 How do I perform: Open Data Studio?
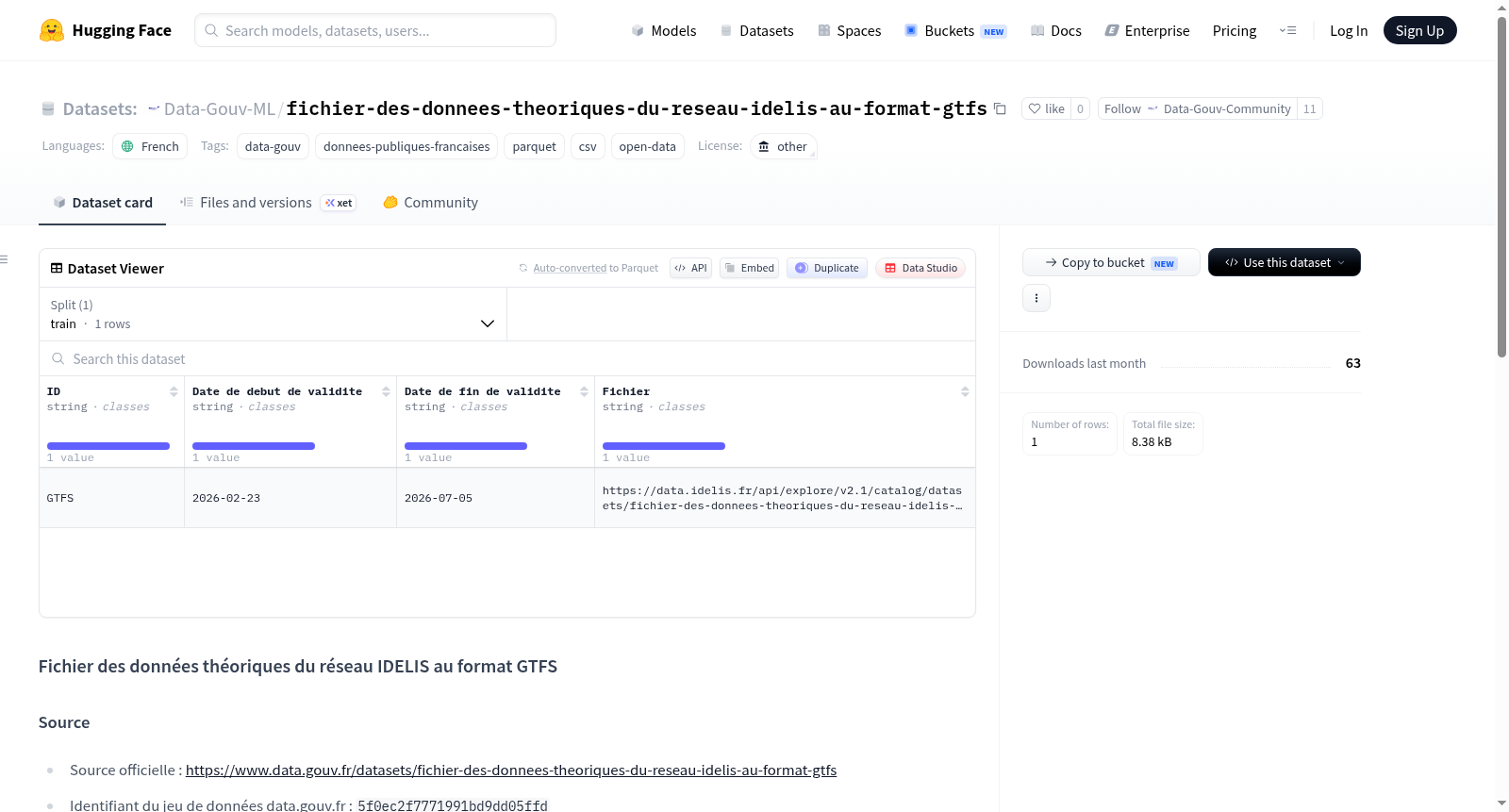tap(920, 268)
